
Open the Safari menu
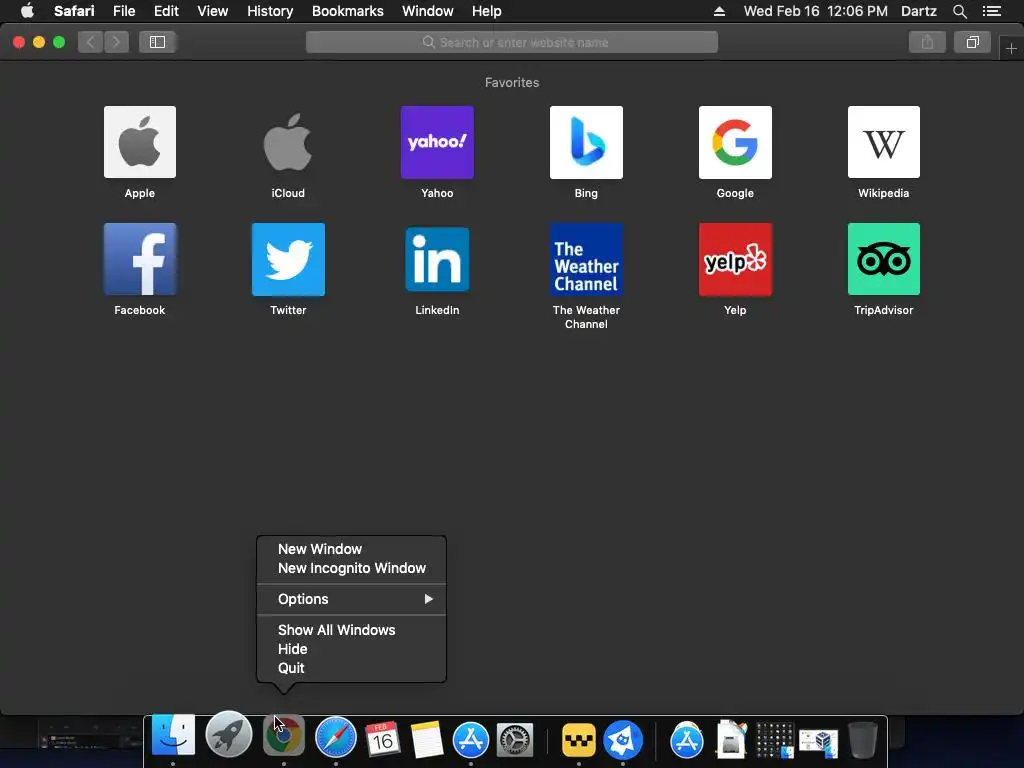click(74, 11)
